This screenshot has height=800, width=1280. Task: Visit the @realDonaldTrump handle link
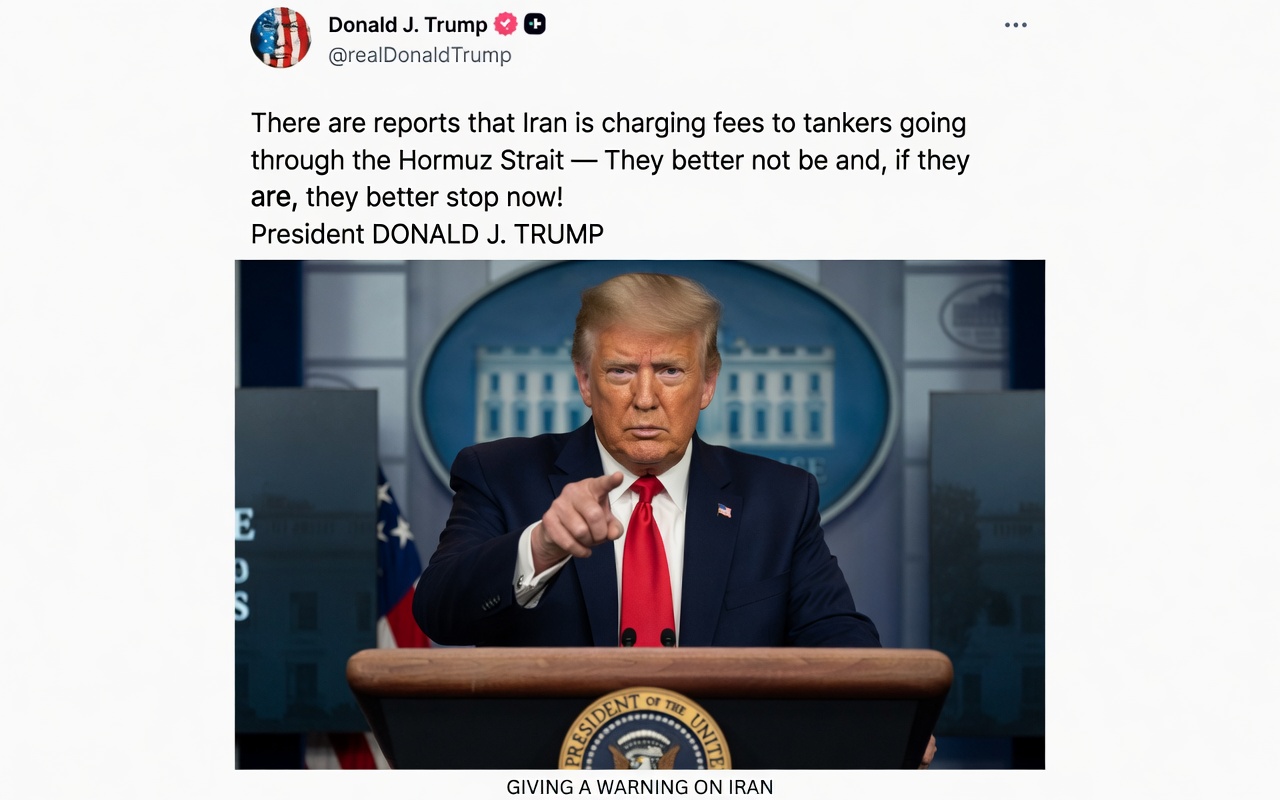(420, 56)
